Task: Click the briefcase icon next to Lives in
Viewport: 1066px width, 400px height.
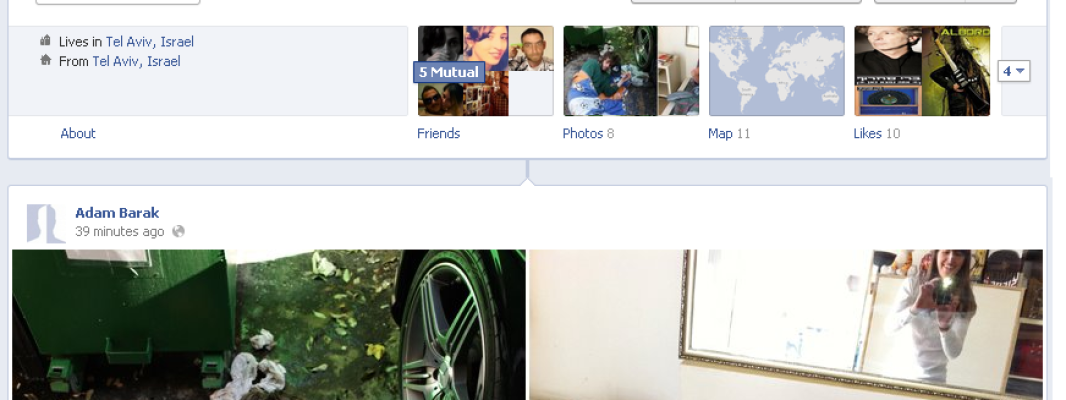Action: coord(46,41)
